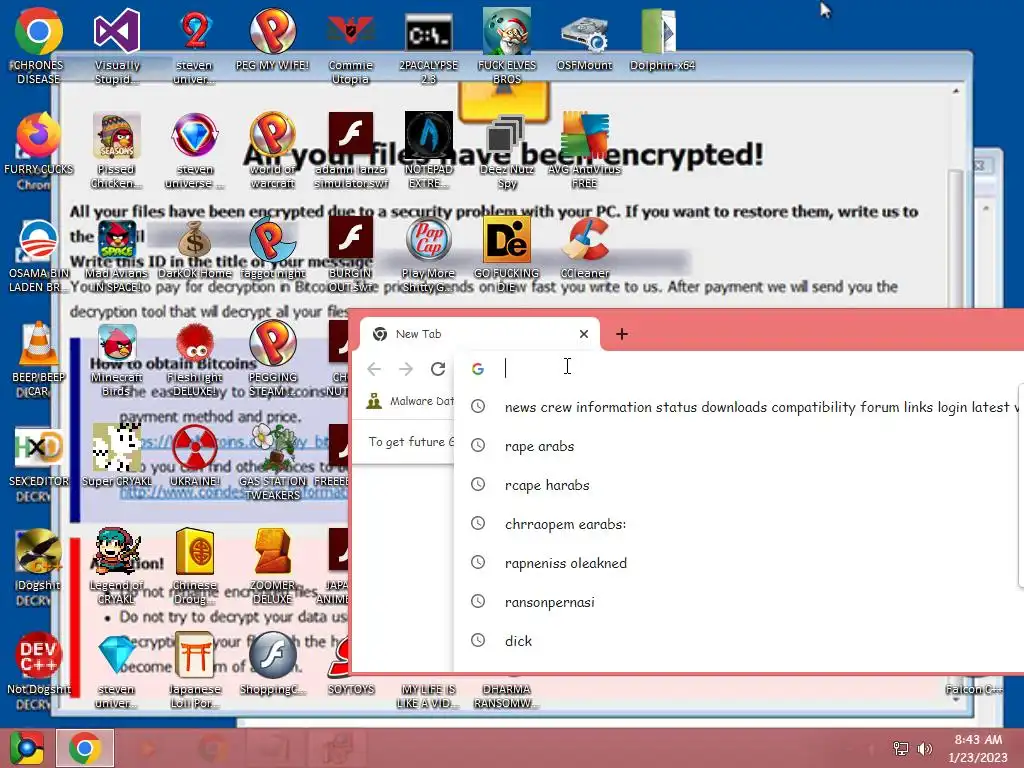Open the 'Minecraft Birds' desktop icon
This screenshot has height=768, width=1024.
[x=116, y=343]
